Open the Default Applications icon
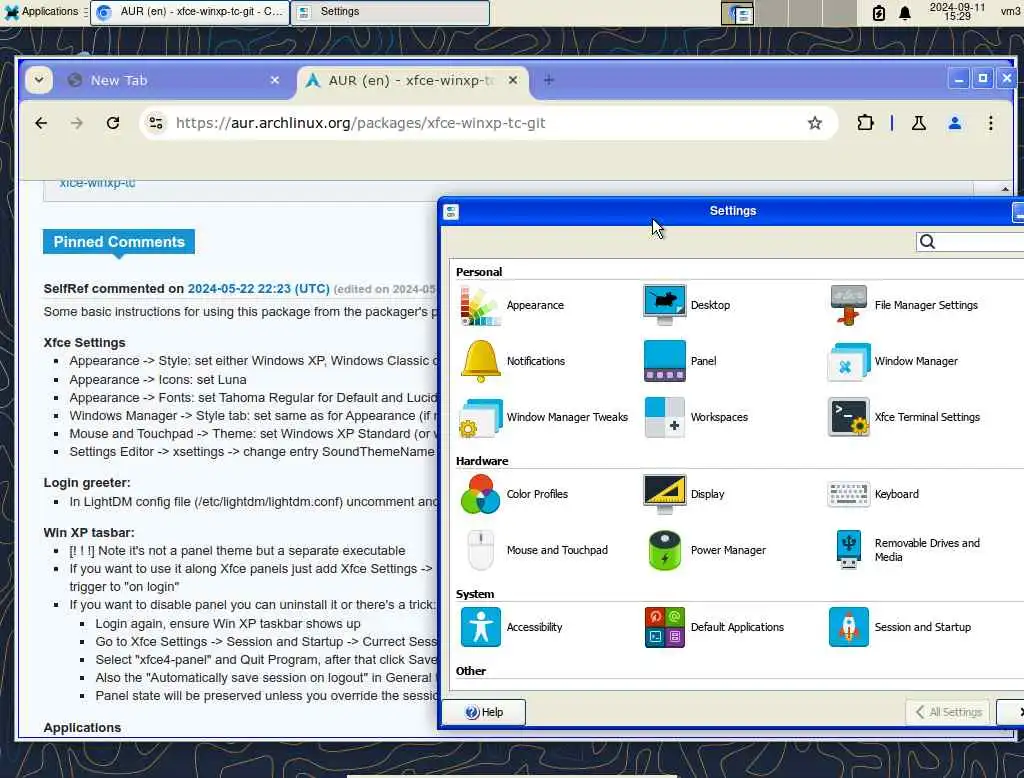1024x778 pixels. 664,627
